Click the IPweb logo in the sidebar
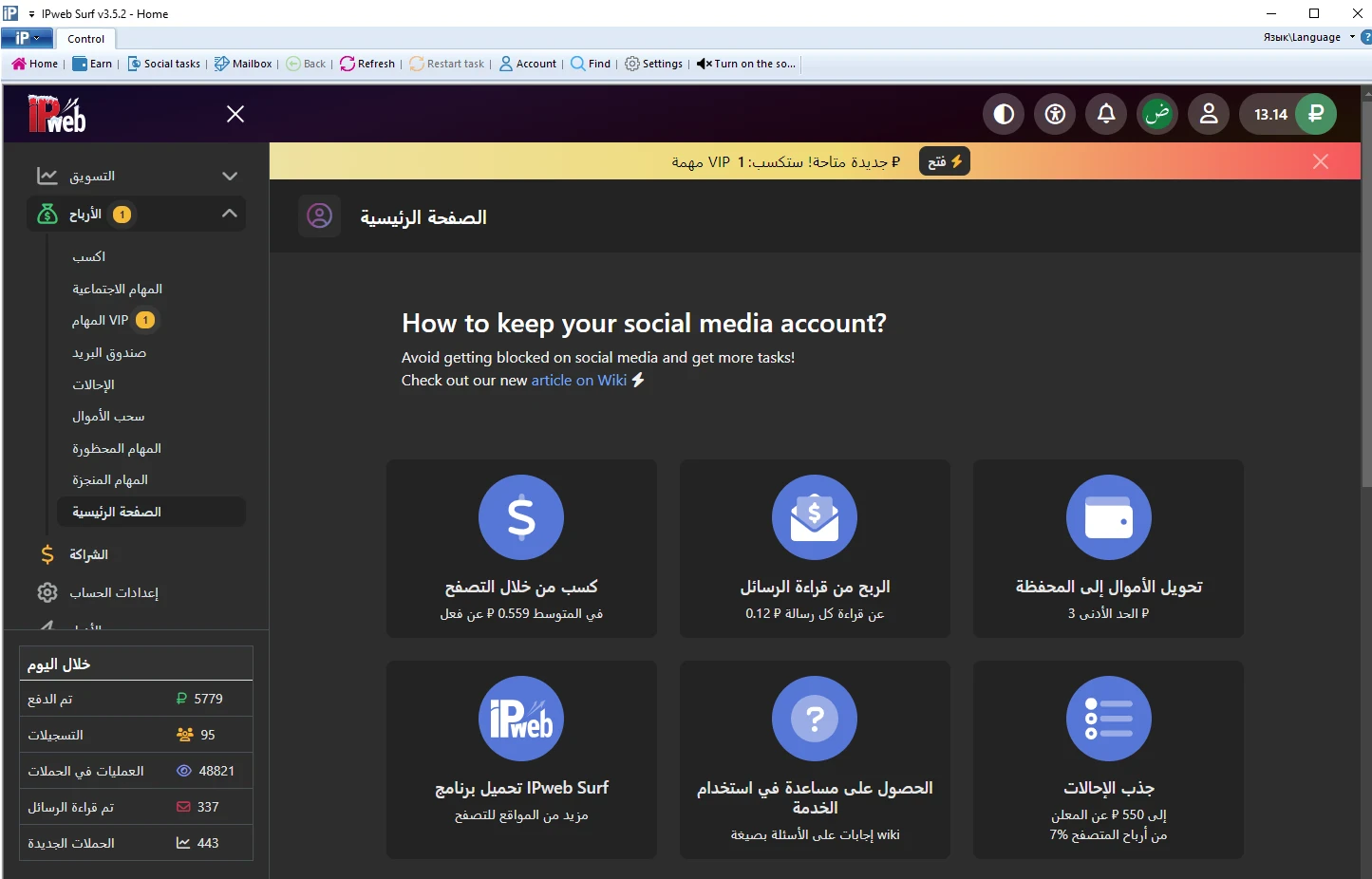Viewport: 1372px width, 879px height. point(57,114)
